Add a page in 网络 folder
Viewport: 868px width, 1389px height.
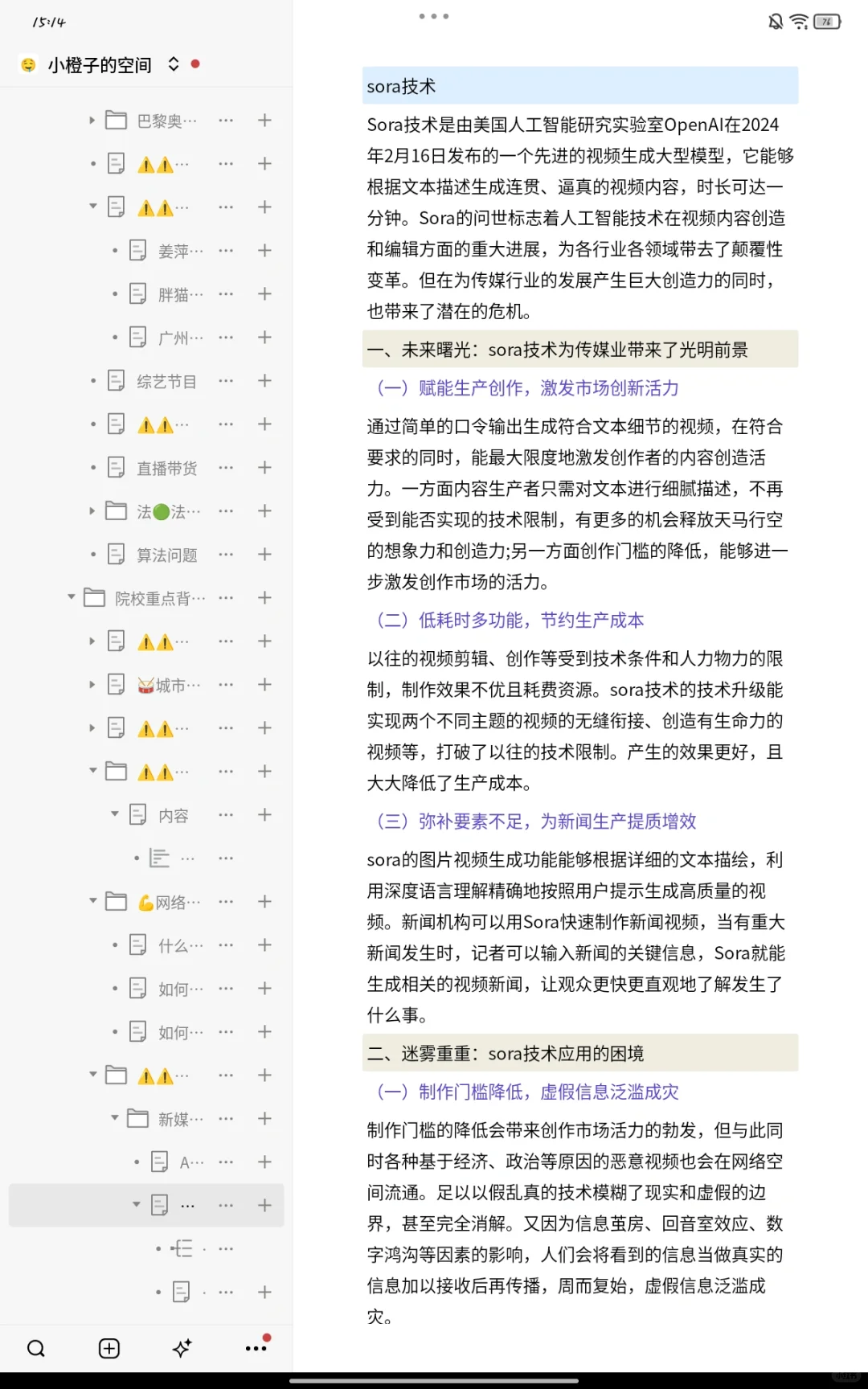[264, 902]
